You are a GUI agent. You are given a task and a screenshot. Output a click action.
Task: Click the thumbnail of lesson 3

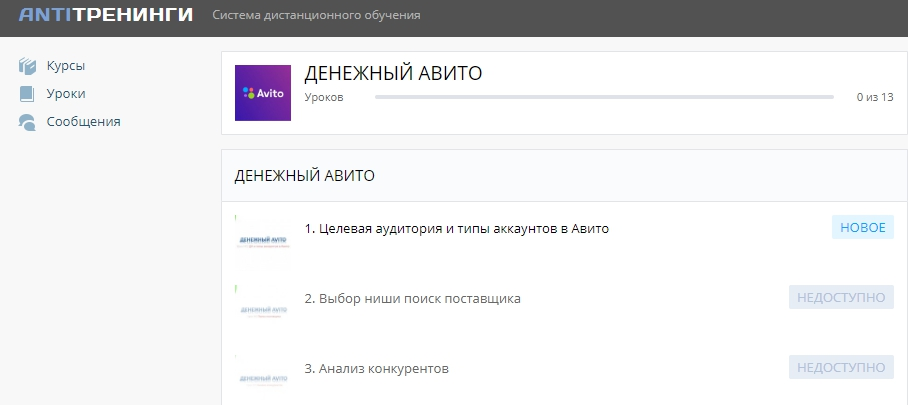click(x=263, y=380)
